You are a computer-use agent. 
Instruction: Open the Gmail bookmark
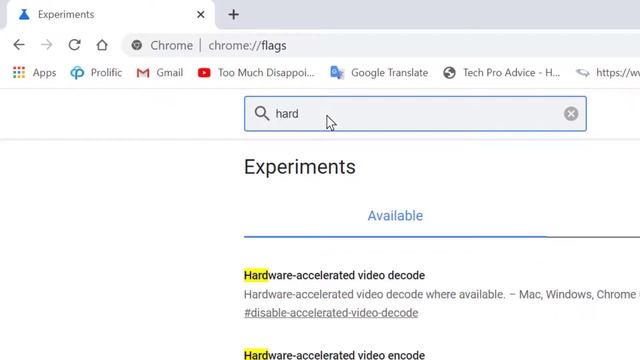[x=160, y=73]
